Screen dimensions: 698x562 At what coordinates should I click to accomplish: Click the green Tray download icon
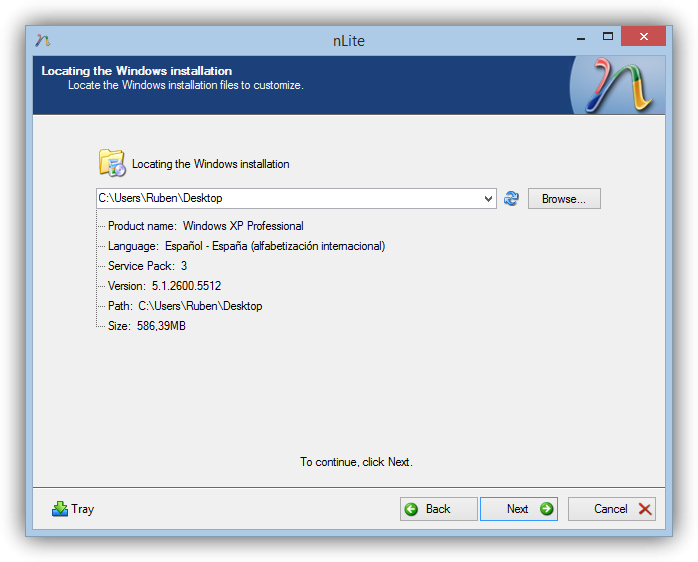[x=60, y=509]
